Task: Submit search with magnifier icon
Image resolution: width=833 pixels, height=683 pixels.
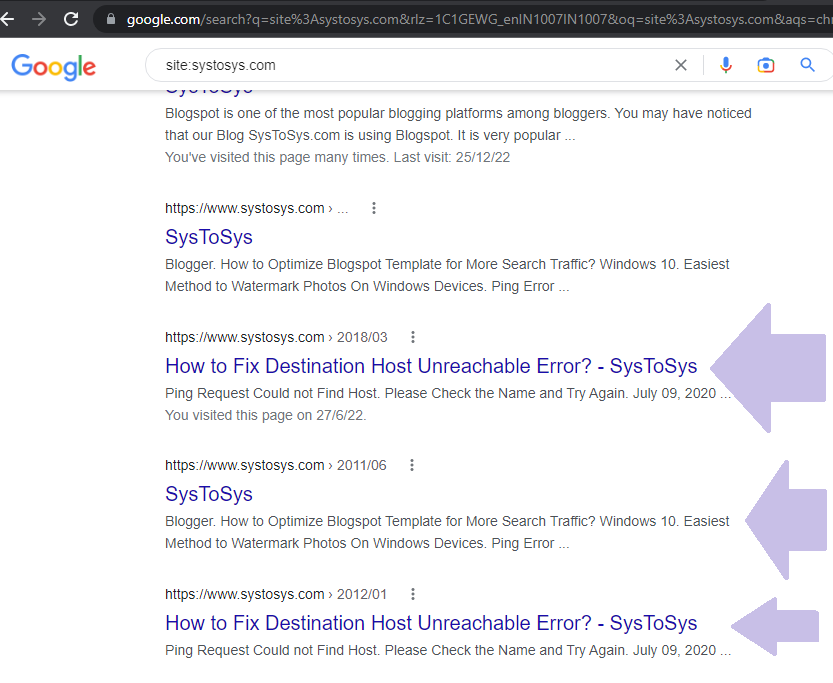Action: (x=808, y=65)
